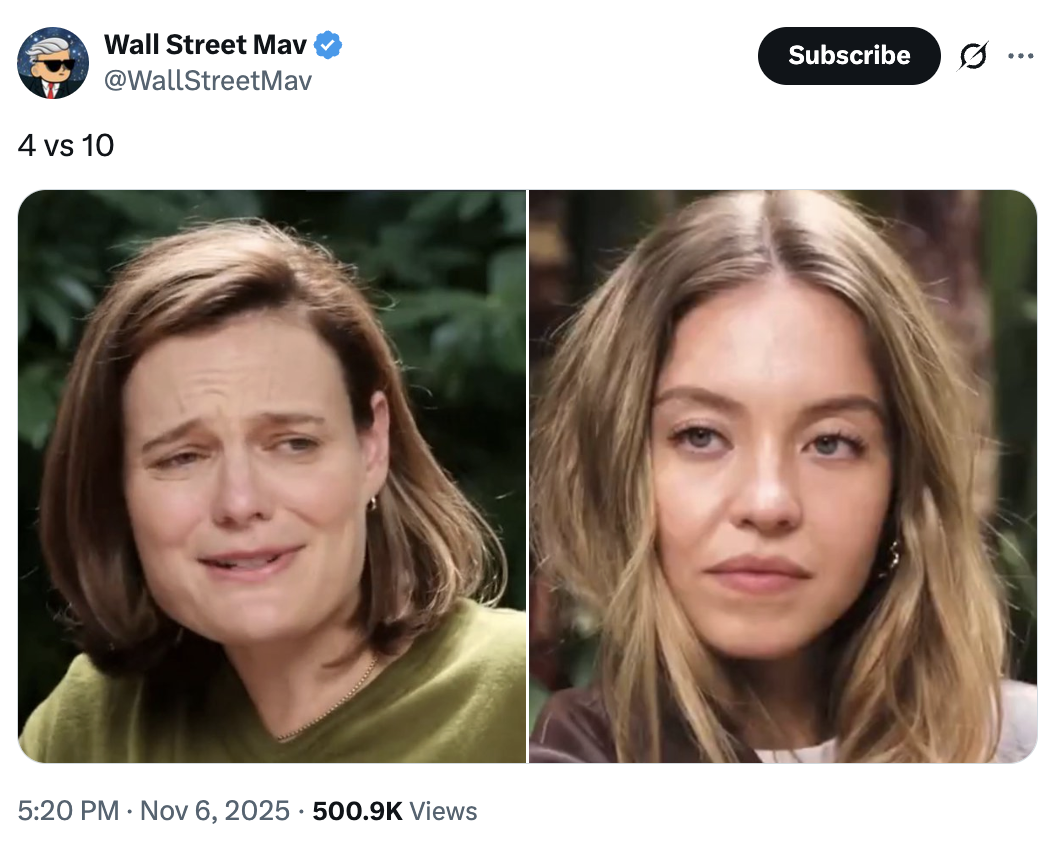Click the earring in the right photo
This screenshot has height=850, width=1060.
coord(891,556)
